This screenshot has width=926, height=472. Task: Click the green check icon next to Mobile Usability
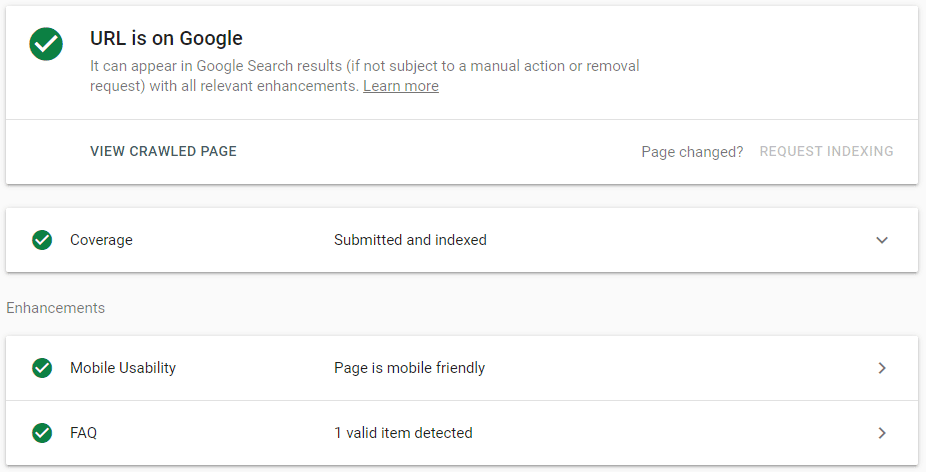(42, 368)
